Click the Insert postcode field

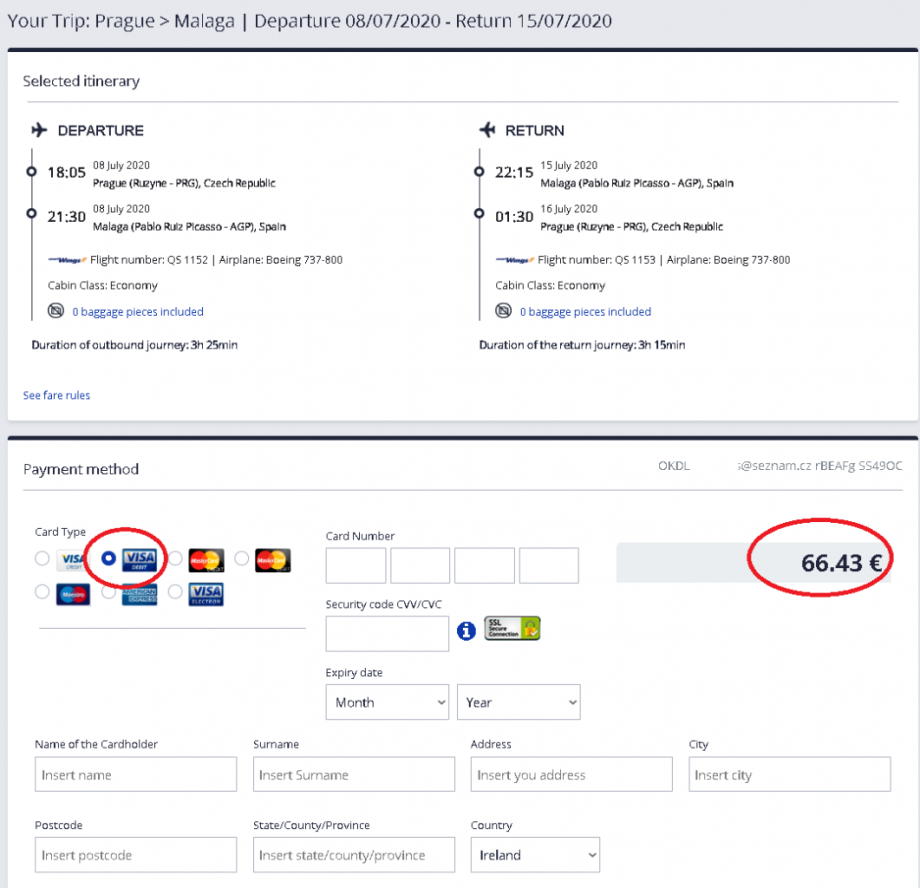pos(135,855)
